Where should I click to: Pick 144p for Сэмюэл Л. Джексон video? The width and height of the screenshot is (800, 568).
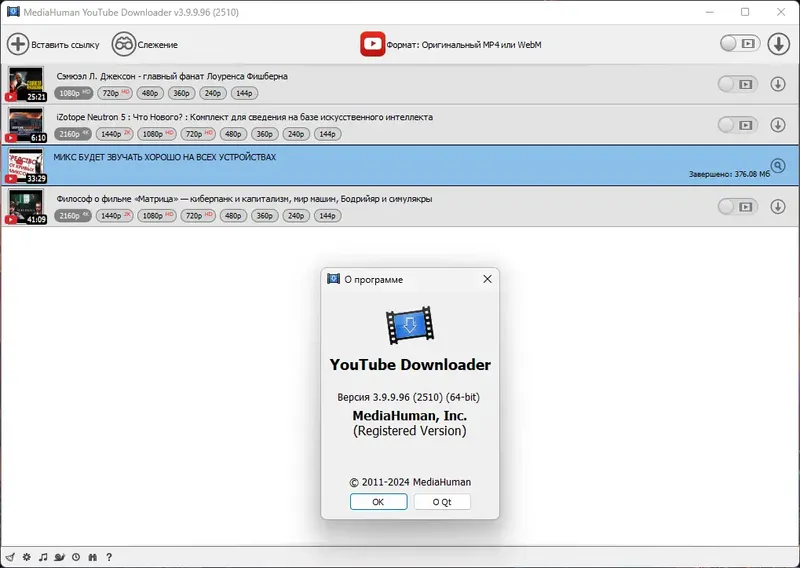tap(244, 93)
